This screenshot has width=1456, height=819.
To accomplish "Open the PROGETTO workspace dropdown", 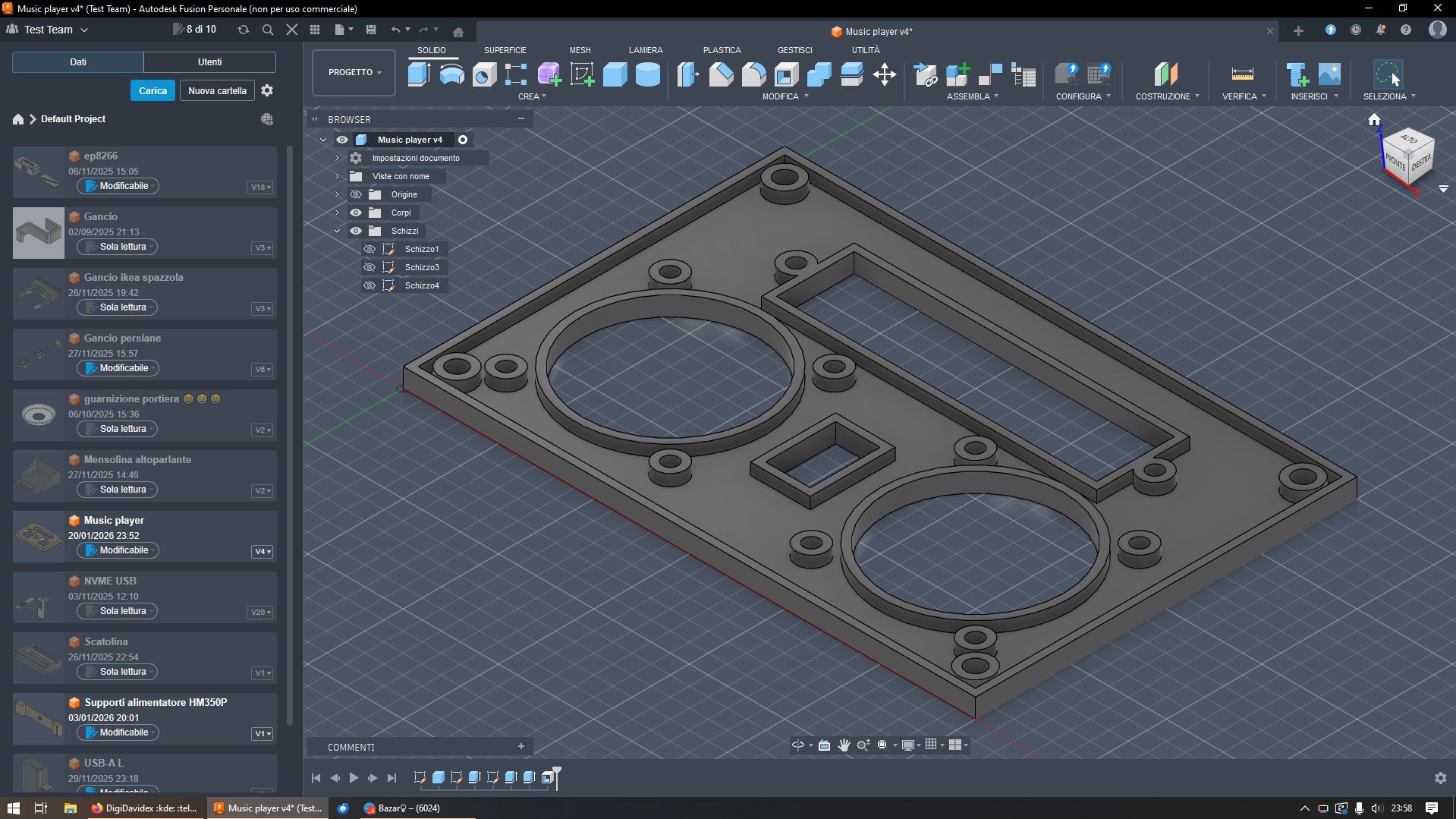I will (x=354, y=72).
